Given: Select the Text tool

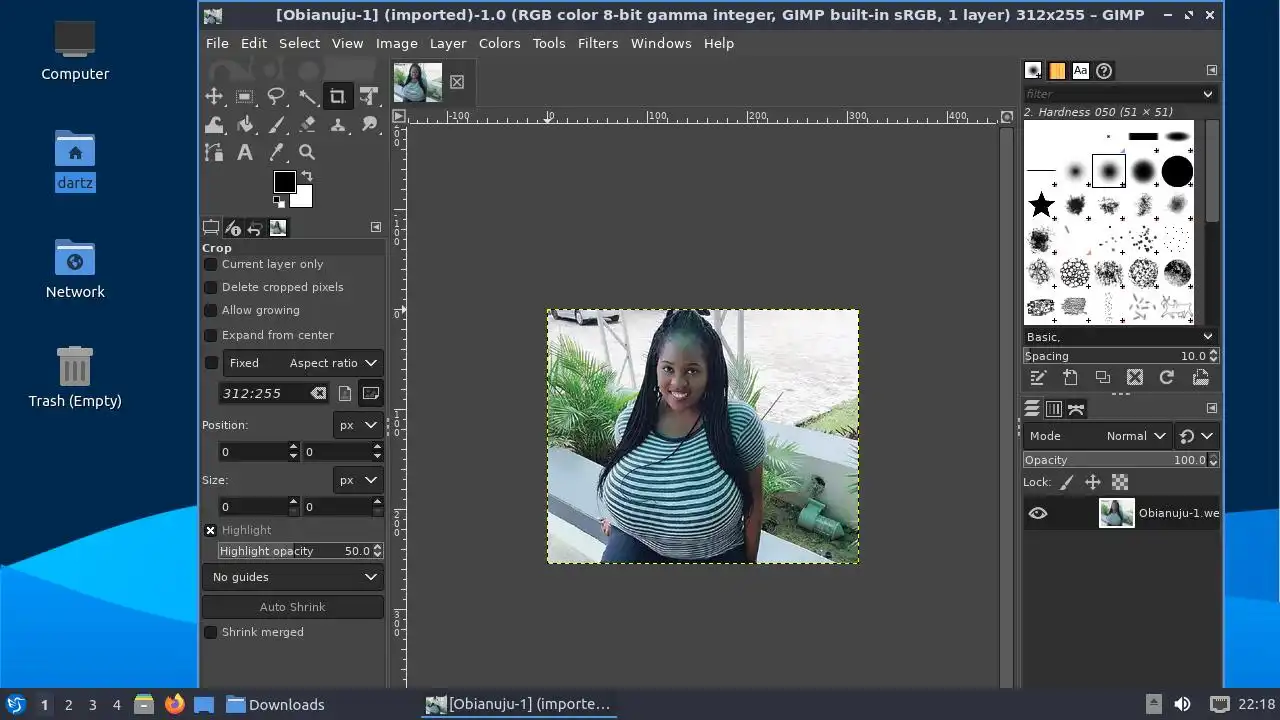Looking at the screenshot, I should [245, 152].
